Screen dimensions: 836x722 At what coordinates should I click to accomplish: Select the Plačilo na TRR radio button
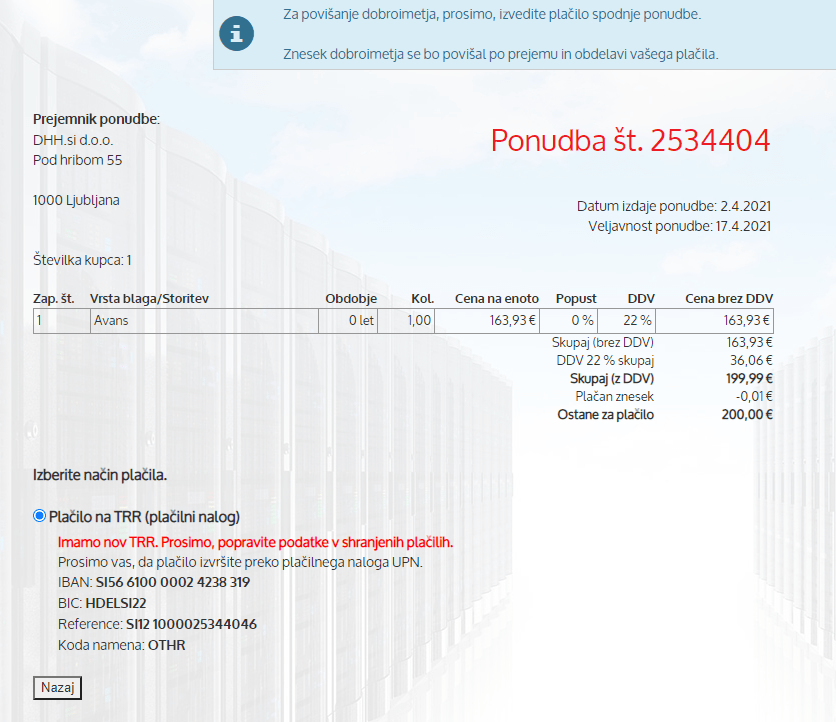pyautogui.click(x=40, y=516)
